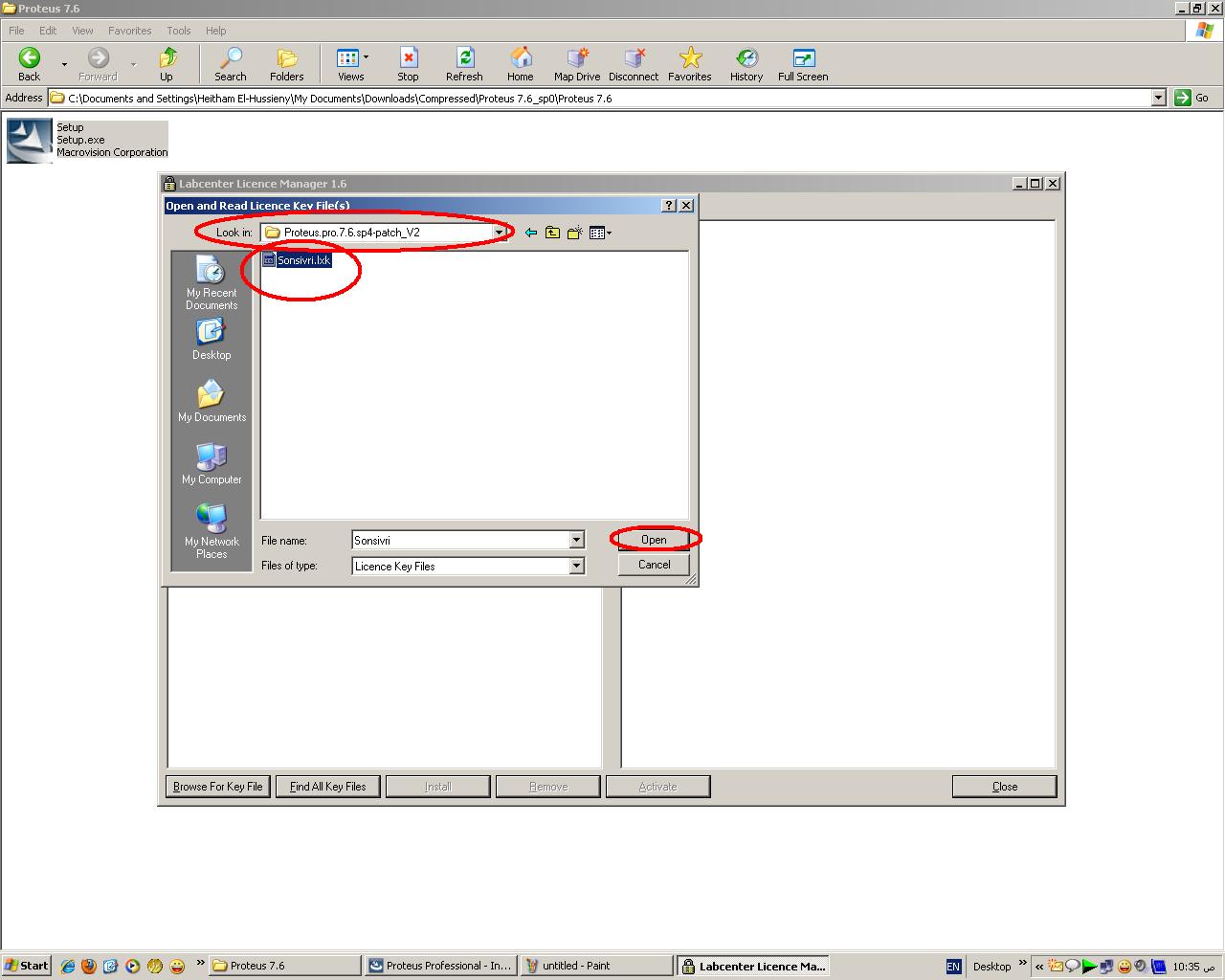Open the Favorites menu

click(x=129, y=31)
